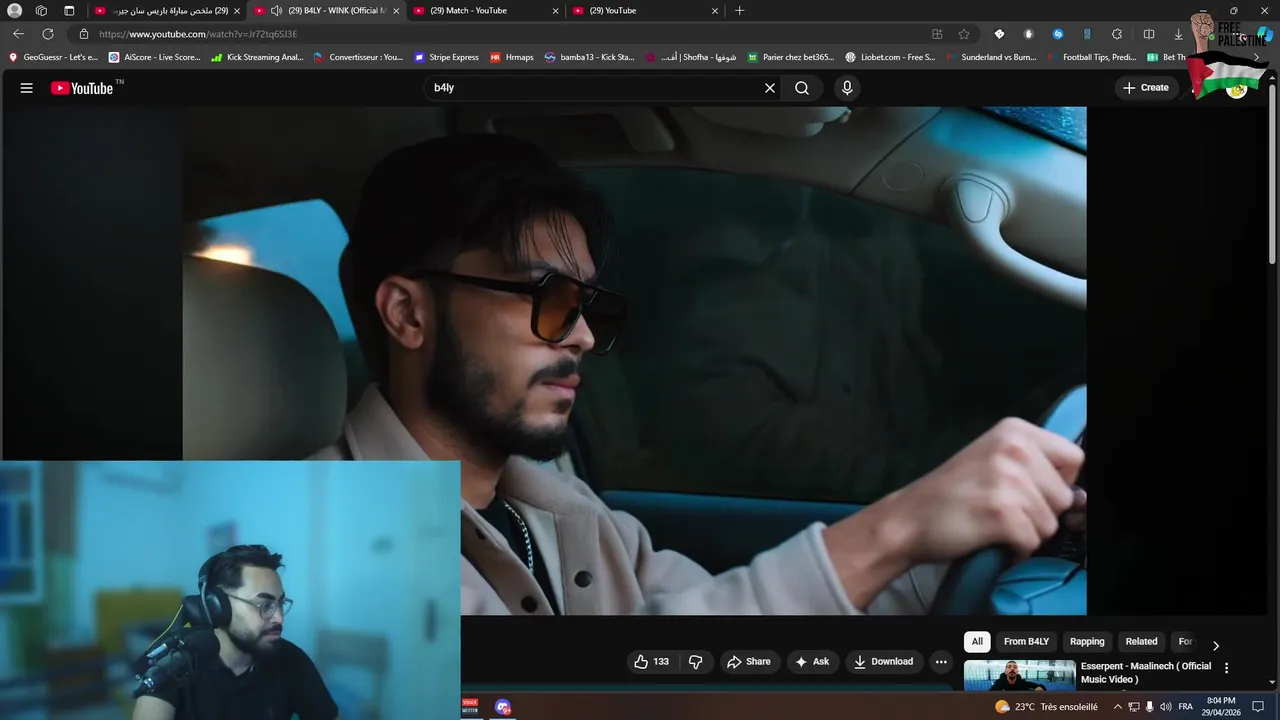This screenshot has width=1280, height=720.
Task: Close the B4LY - WINK tab
Action: point(396,11)
